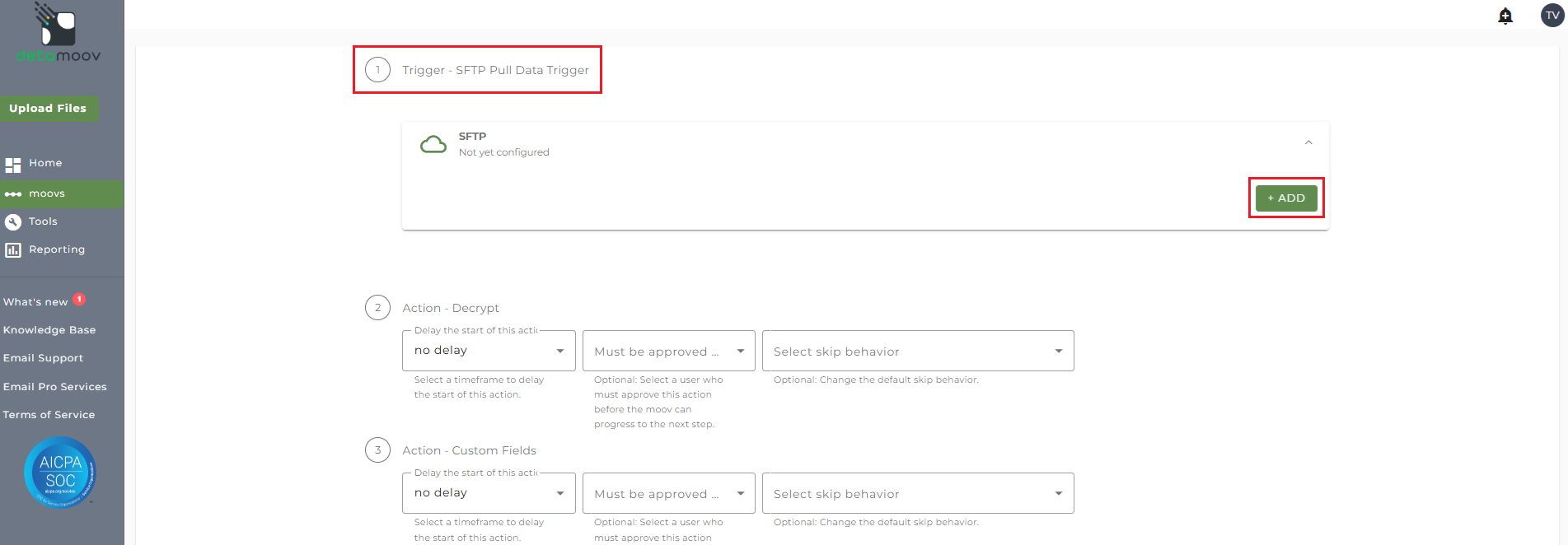
Task: Collapse the SFTP panel chevron
Action: 1308,143
